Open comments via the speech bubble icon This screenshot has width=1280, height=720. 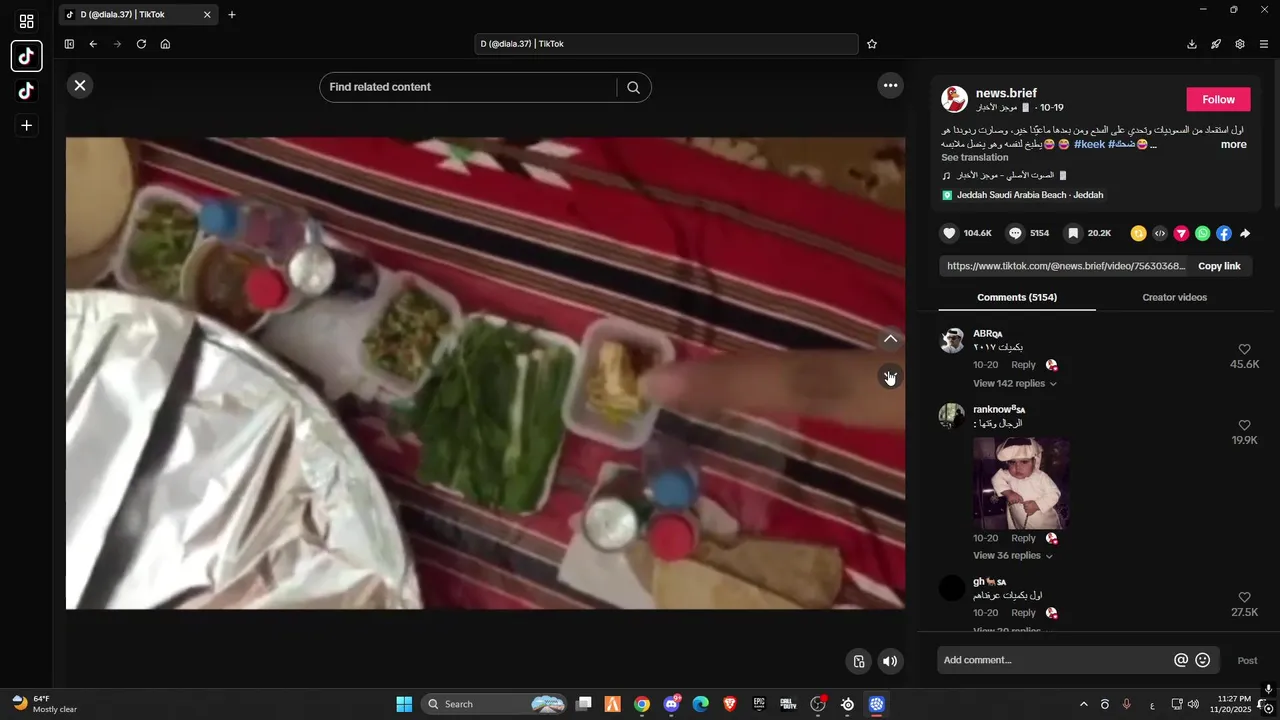click(x=1015, y=233)
